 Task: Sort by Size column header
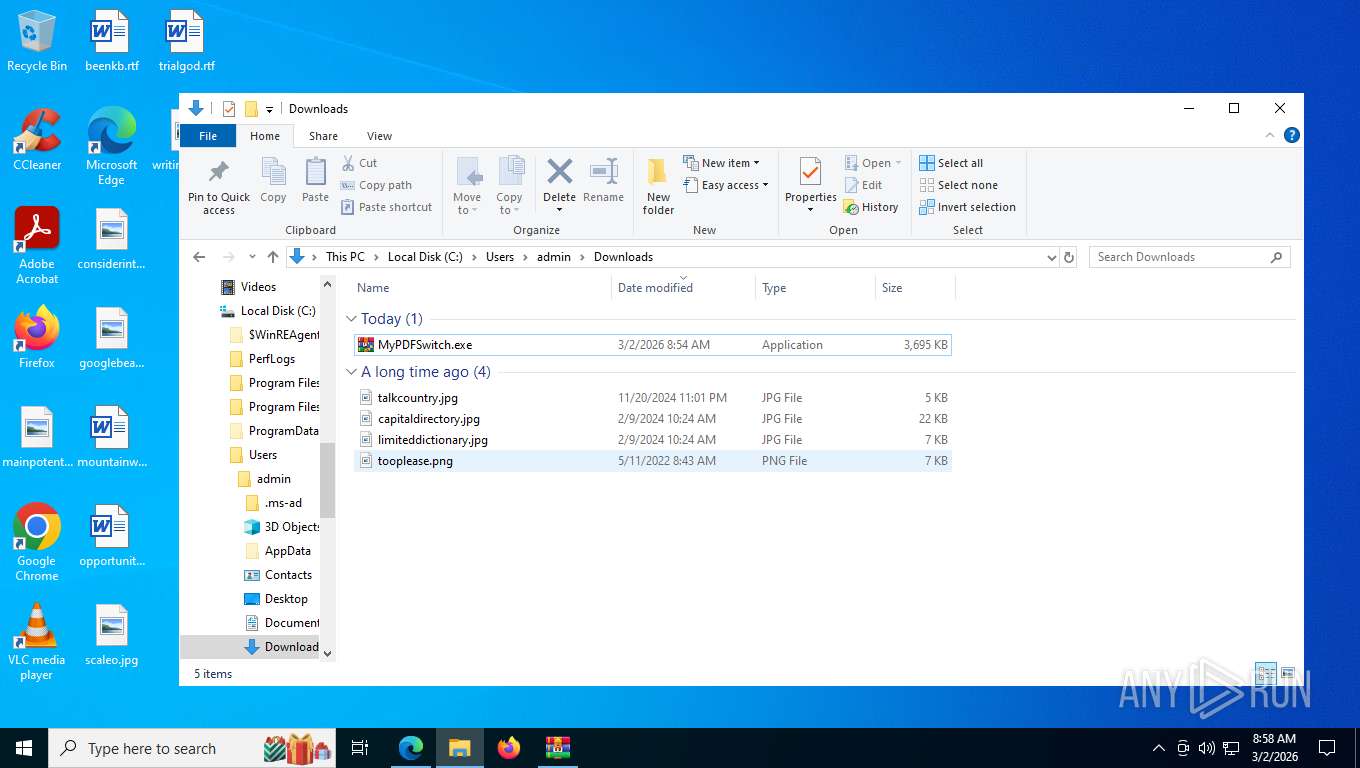coord(915,288)
